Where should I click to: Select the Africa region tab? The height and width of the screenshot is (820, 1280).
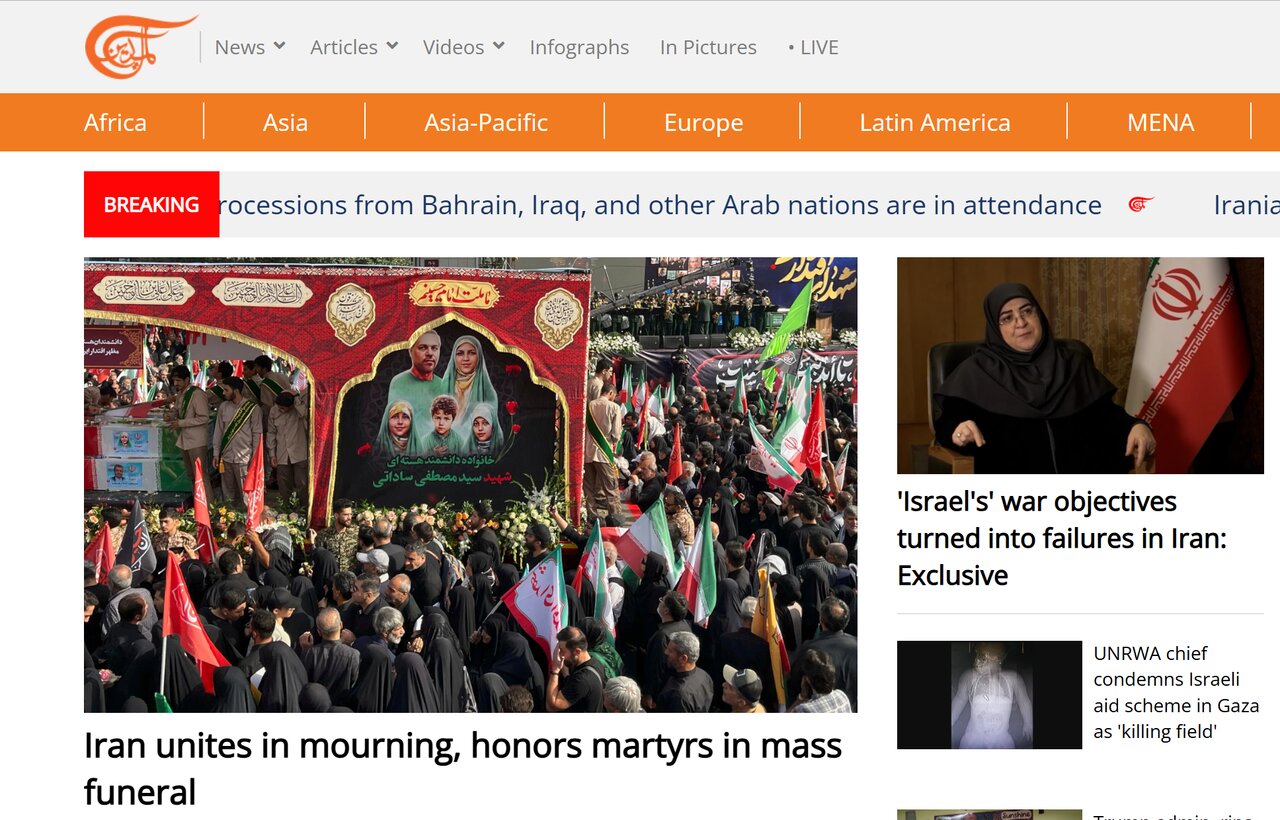click(115, 122)
